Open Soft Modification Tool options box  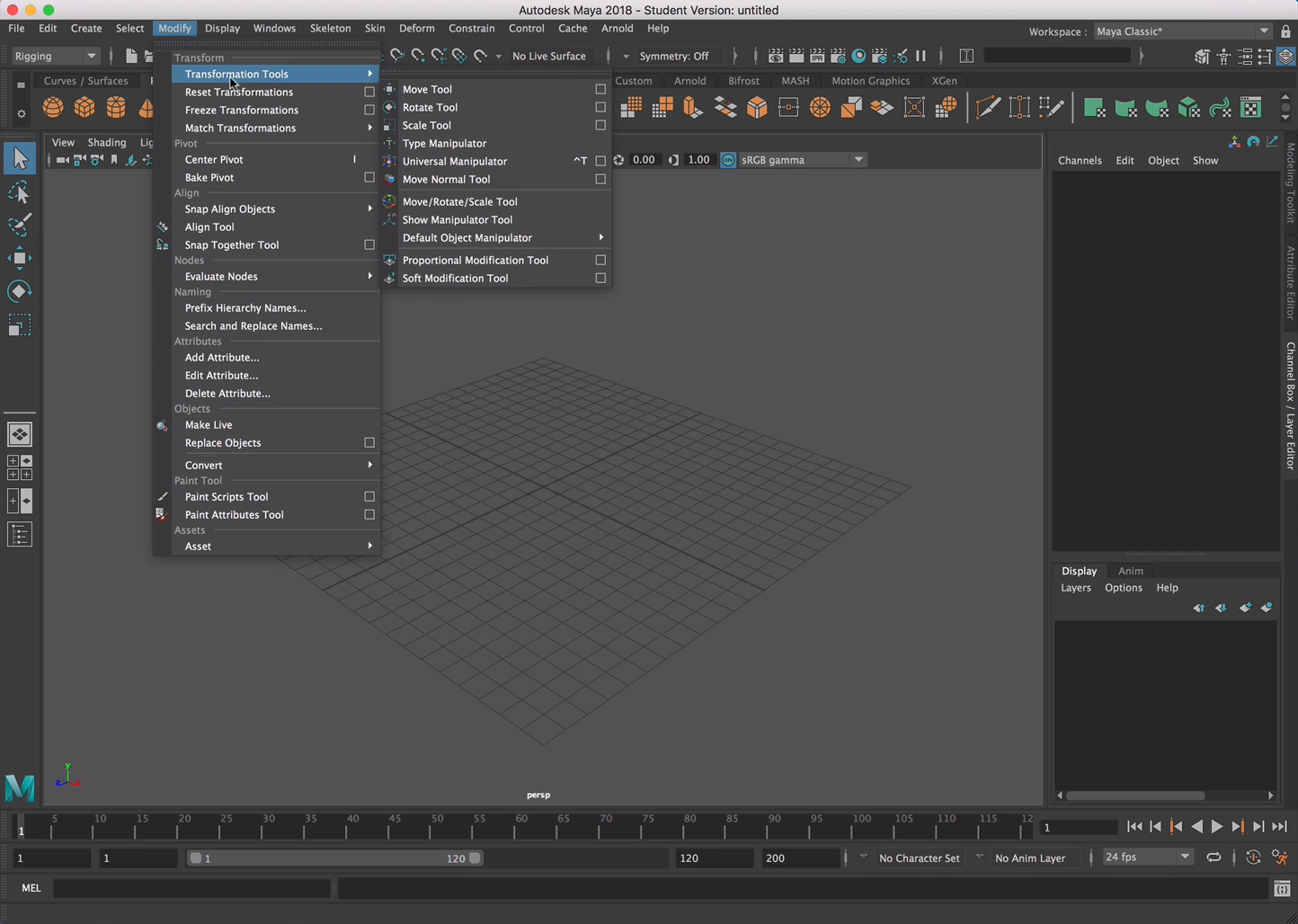click(600, 278)
